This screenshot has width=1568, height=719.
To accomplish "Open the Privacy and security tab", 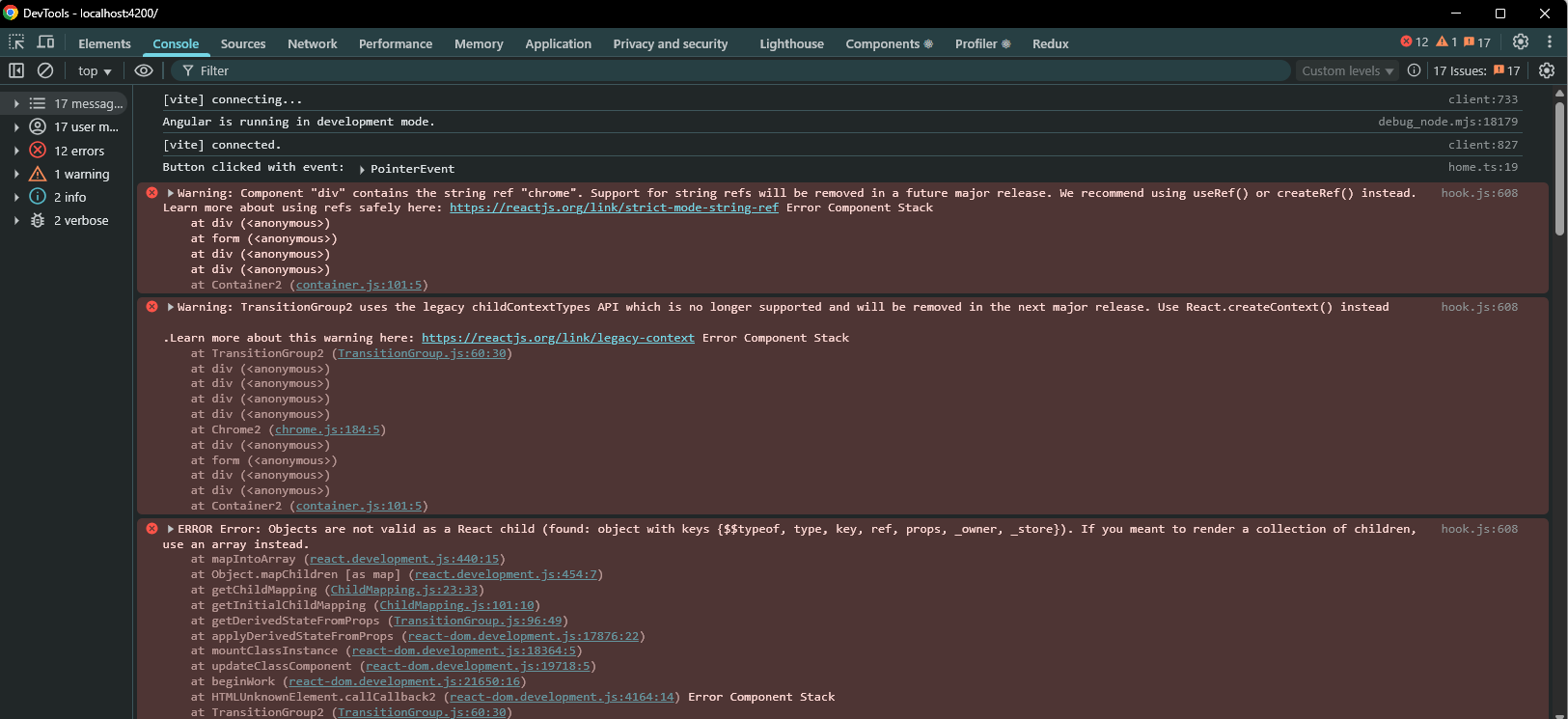I will (671, 43).
